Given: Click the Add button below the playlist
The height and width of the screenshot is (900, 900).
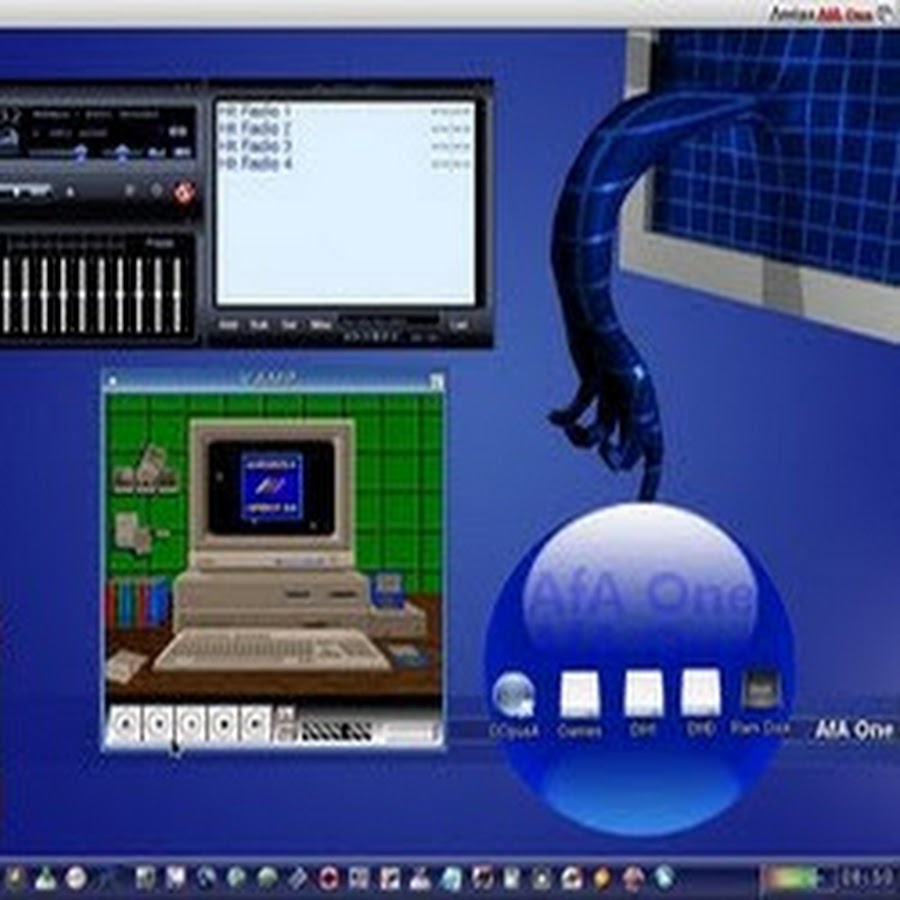Looking at the screenshot, I should pos(228,325).
